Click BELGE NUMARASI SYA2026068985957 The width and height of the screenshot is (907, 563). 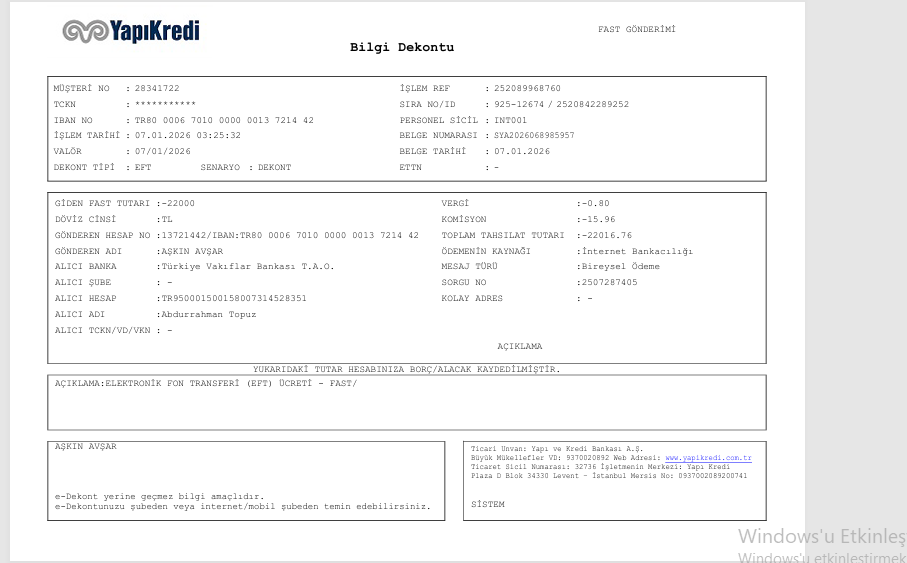[534, 135]
